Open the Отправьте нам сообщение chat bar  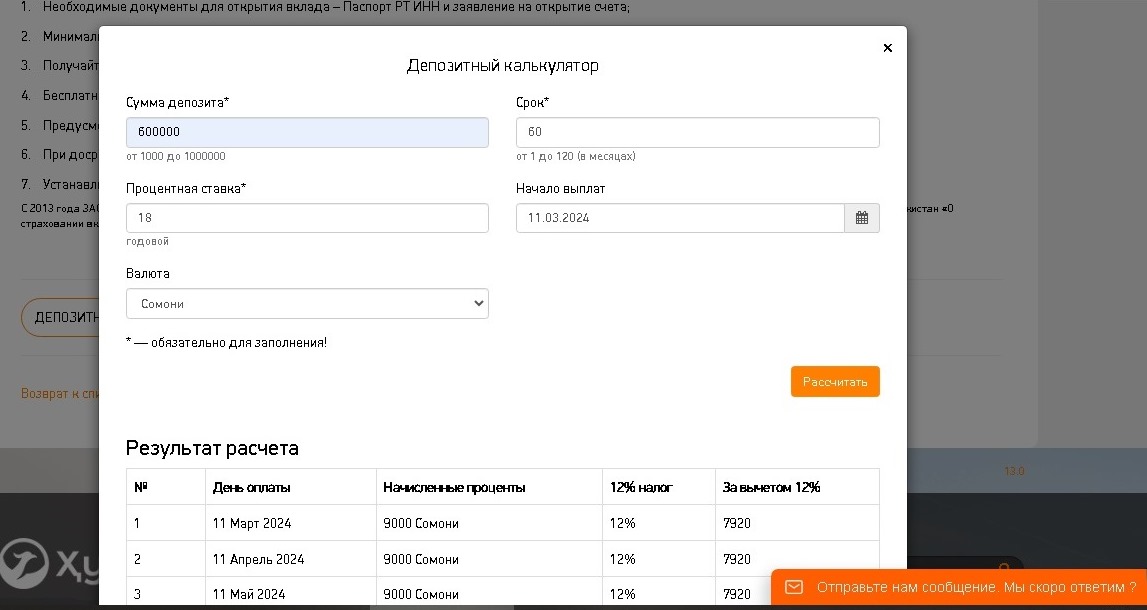[x=975, y=587]
